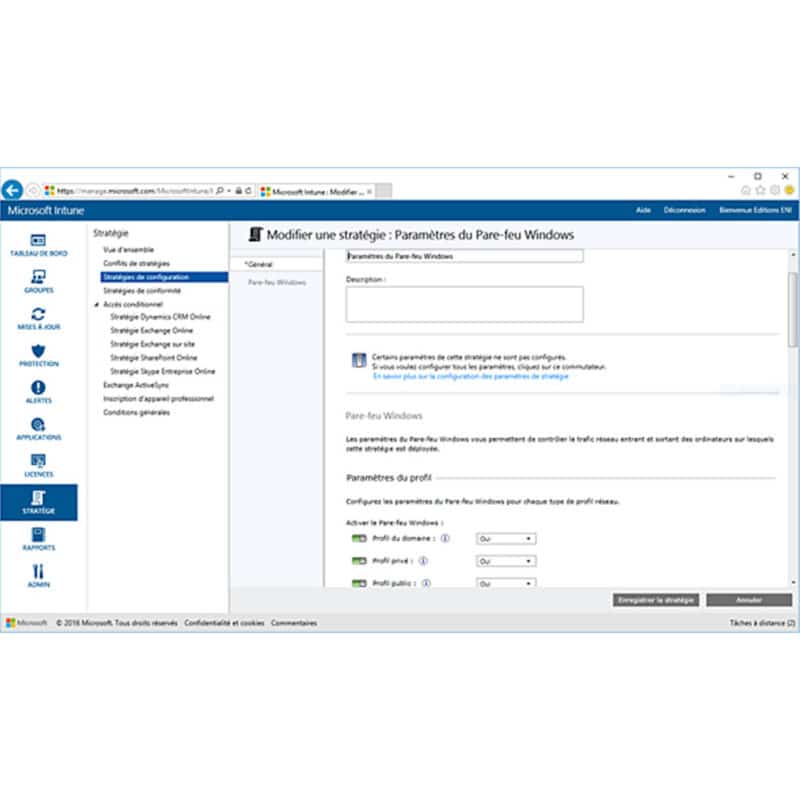Click the browser favorites star icon

[760, 190]
